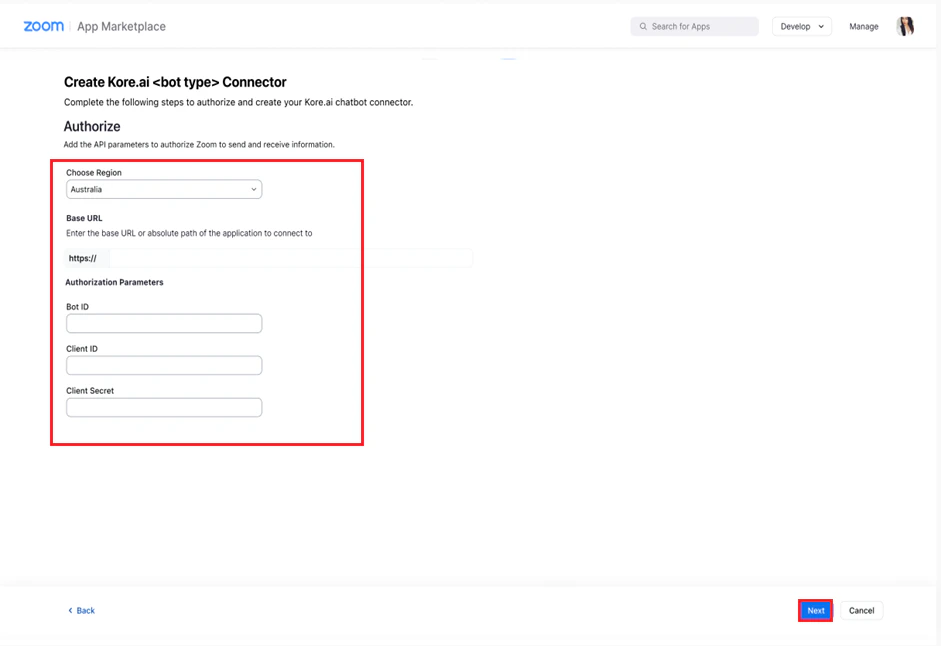Image resolution: width=941 pixels, height=646 pixels.
Task: Click the Create Kore.ai Connector heading
Action: 175,82
